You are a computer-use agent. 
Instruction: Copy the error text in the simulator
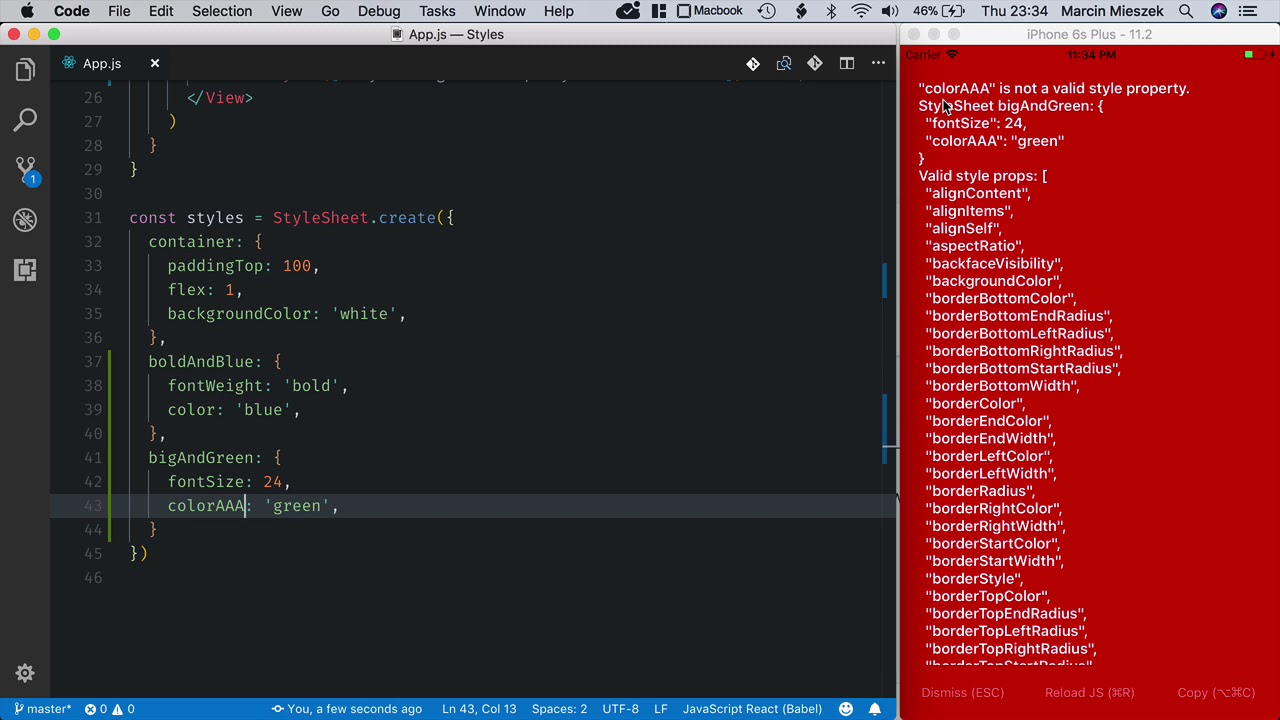pos(1216,692)
